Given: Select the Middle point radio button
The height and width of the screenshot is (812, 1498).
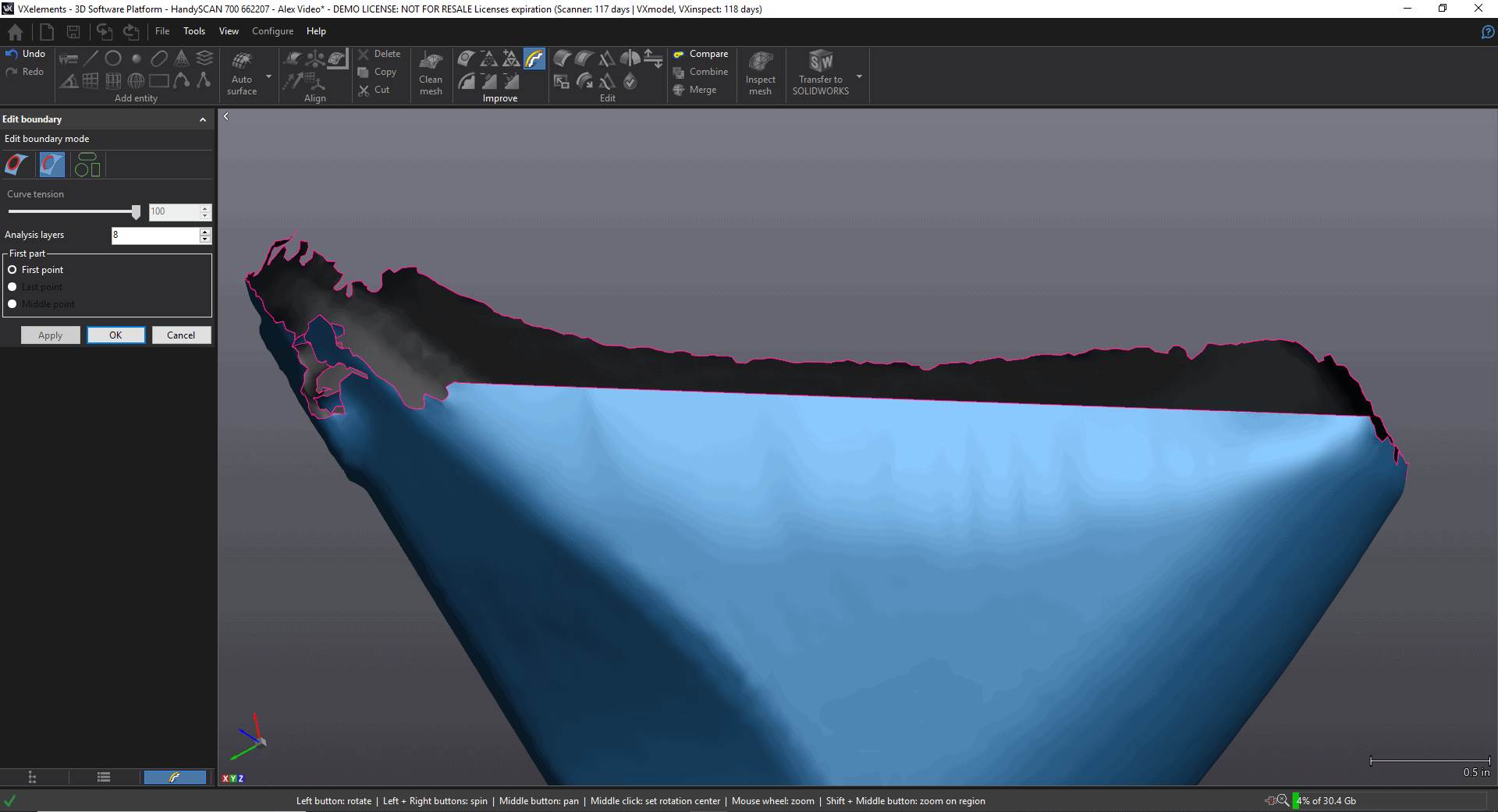Looking at the screenshot, I should click(x=12, y=304).
